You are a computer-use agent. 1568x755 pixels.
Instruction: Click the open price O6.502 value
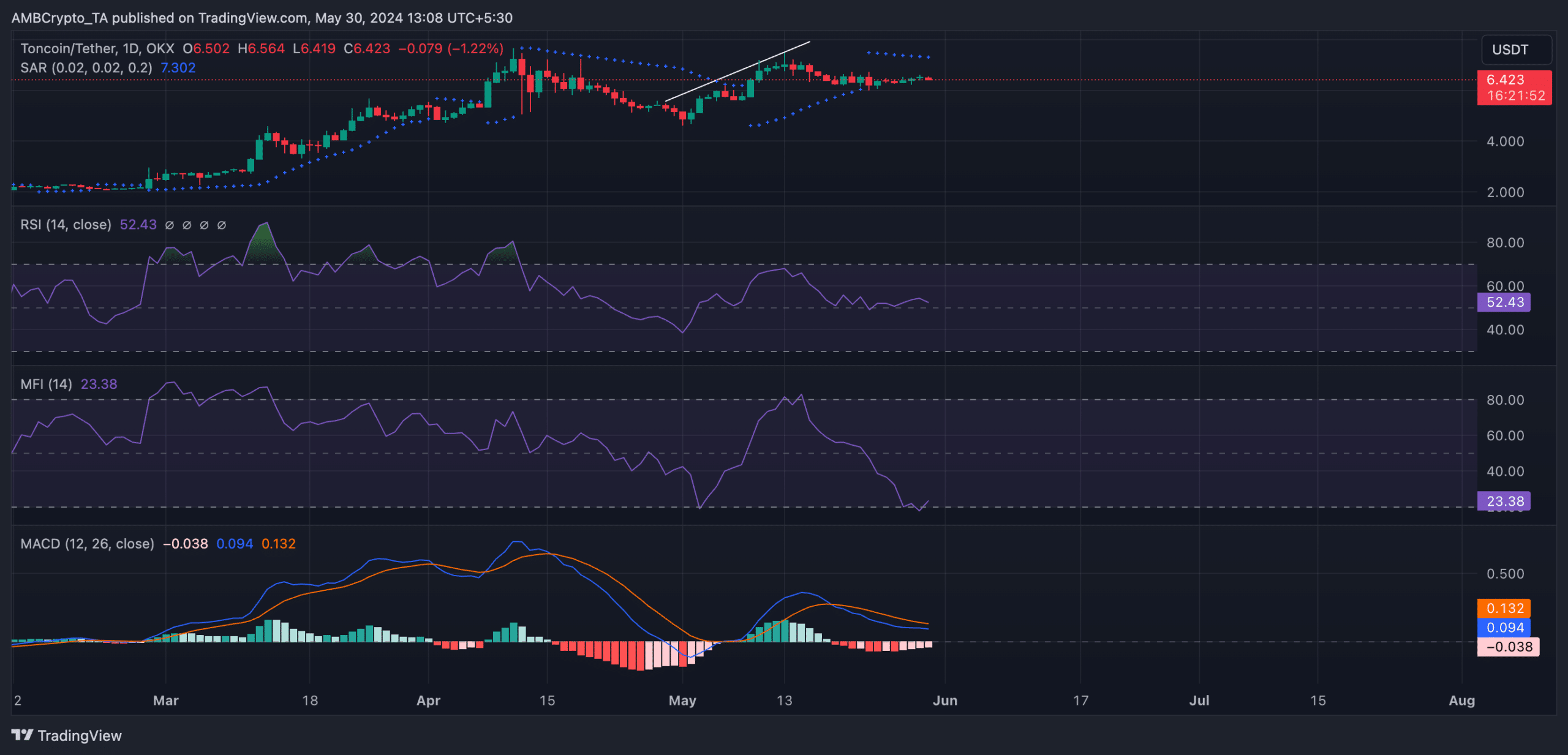pyautogui.click(x=206, y=48)
